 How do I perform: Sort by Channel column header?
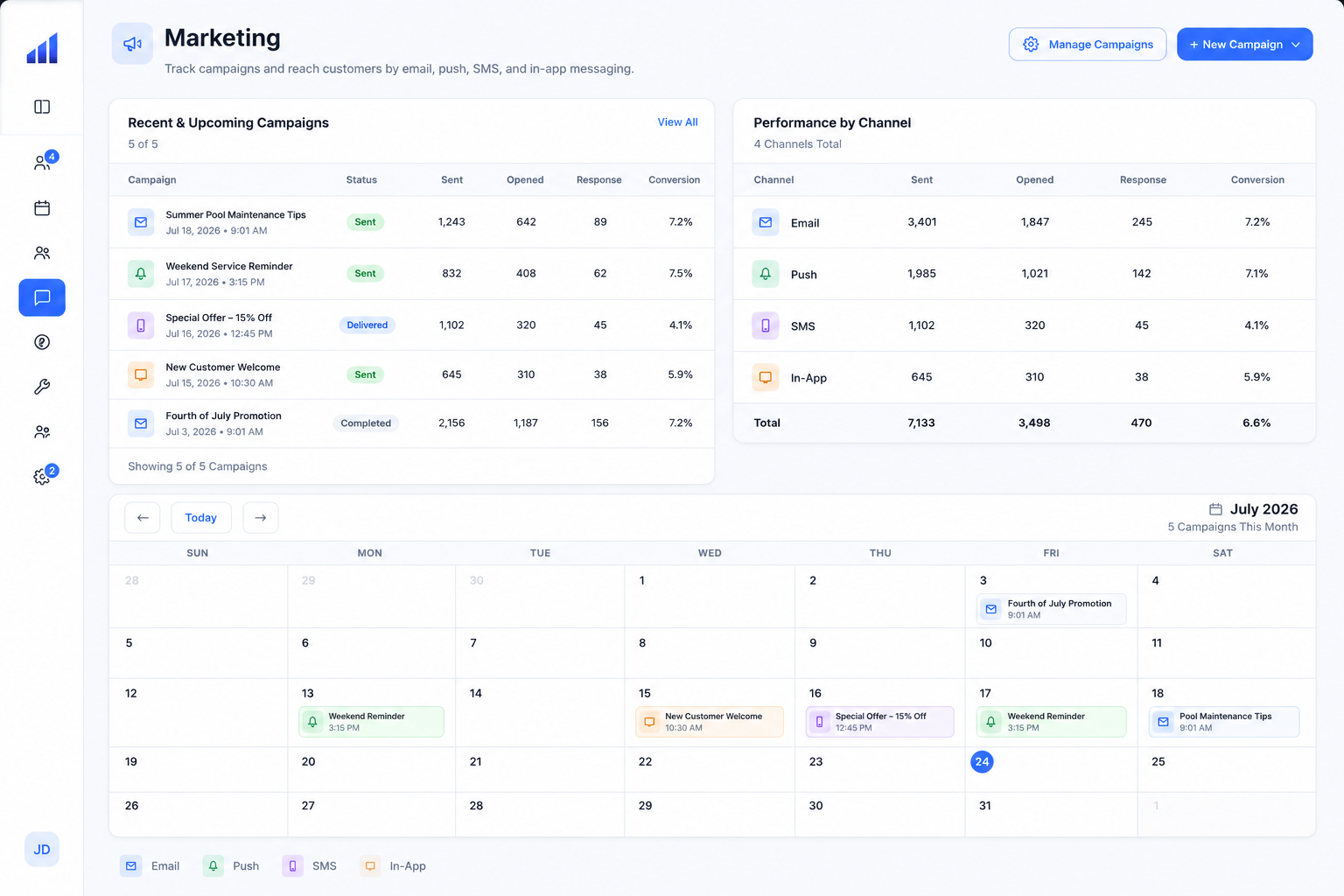(x=773, y=180)
